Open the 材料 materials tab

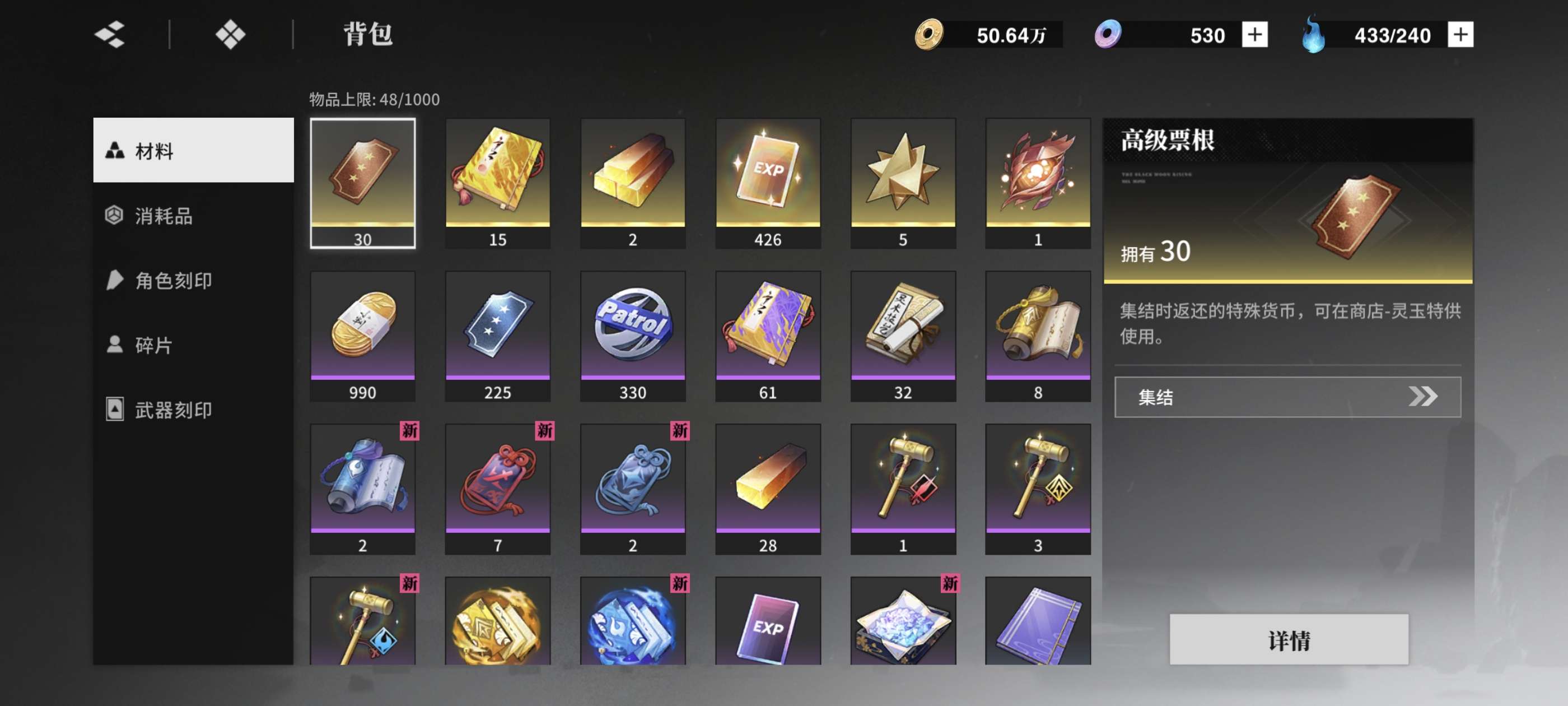193,150
